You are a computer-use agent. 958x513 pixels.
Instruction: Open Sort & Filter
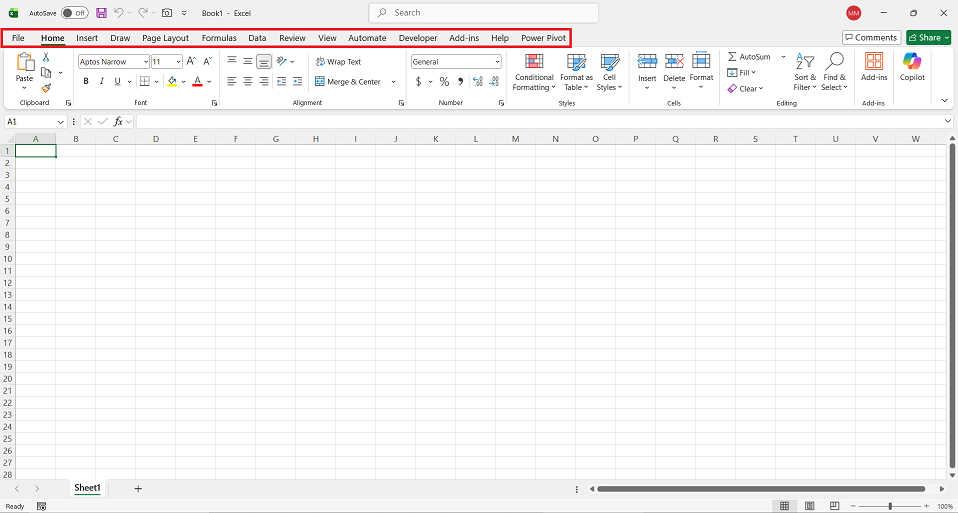coord(805,72)
